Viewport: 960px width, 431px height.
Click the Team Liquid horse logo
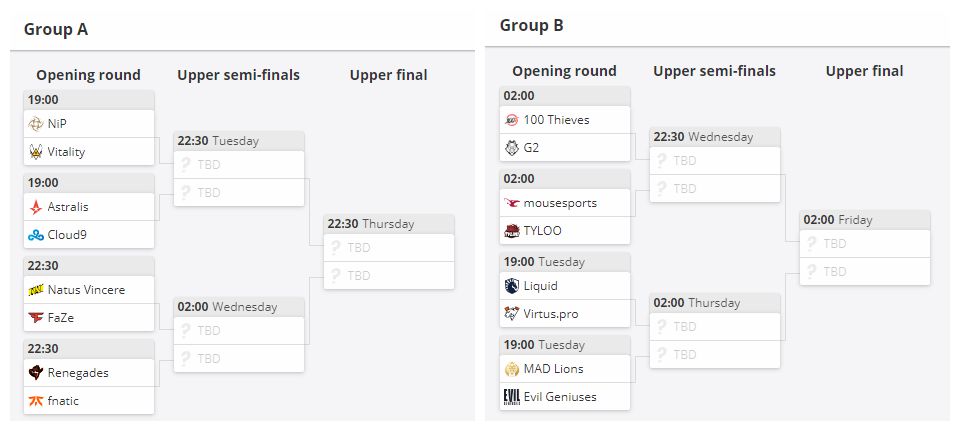pyautogui.click(x=512, y=286)
